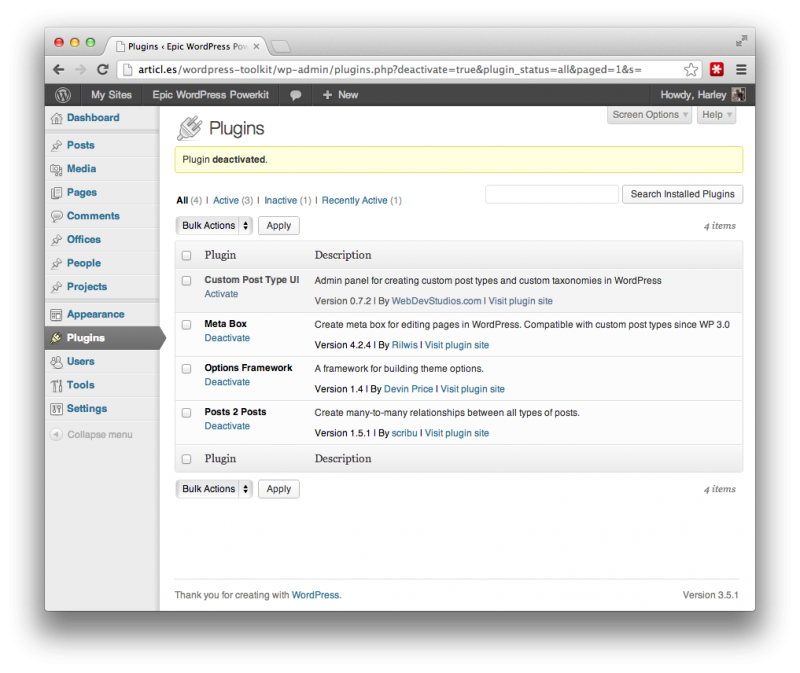Screen dimensions: 800x673
Task: Click the fullscreen arrows icon of the window
Action: 741,41
